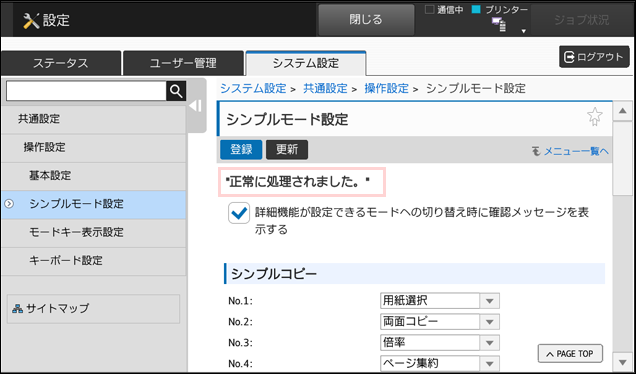Click the ログアウト button
This screenshot has height=374, width=636.
pyautogui.click(x=594, y=57)
